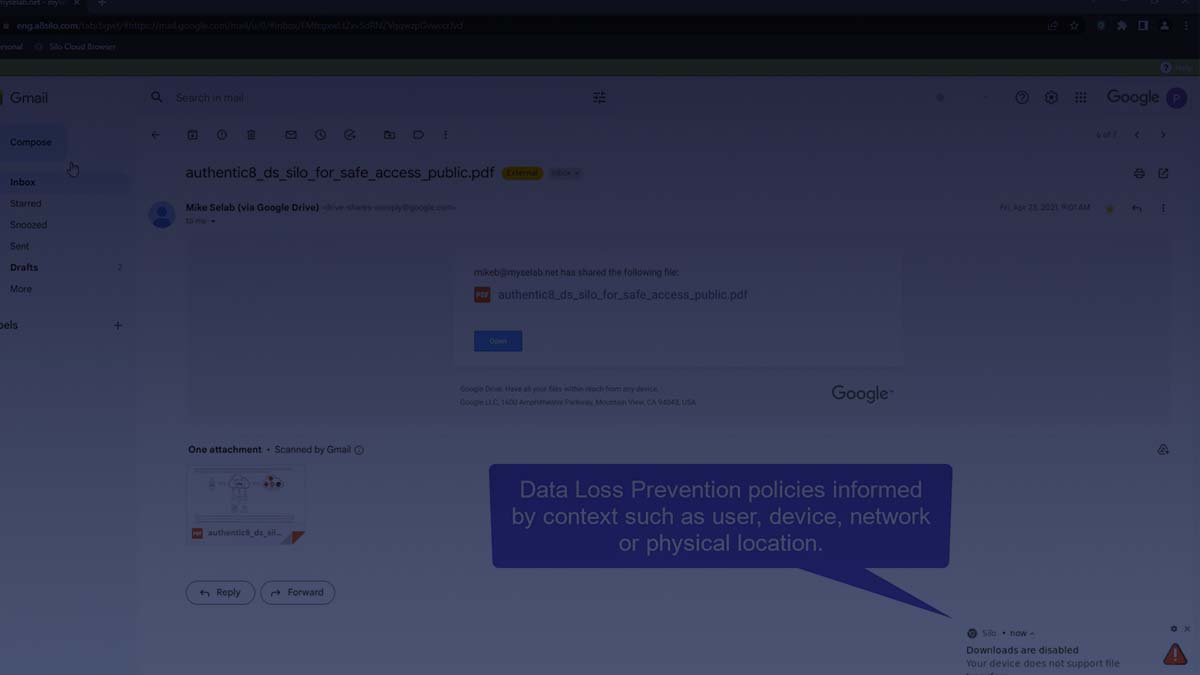Open the Labels icon in the toolbar
This screenshot has height=675, width=1200.
419,135
